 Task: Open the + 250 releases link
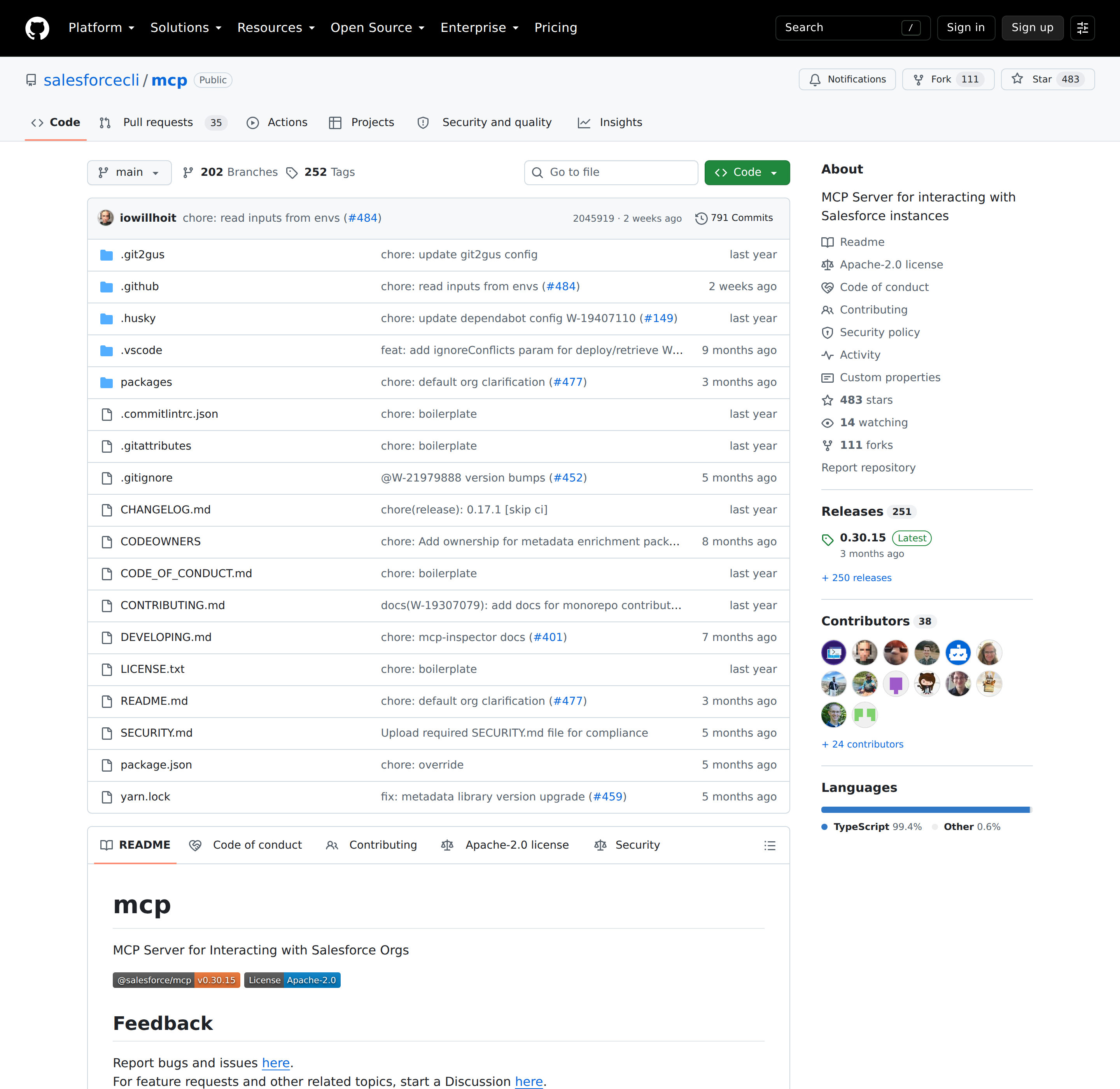coord(856,578)
